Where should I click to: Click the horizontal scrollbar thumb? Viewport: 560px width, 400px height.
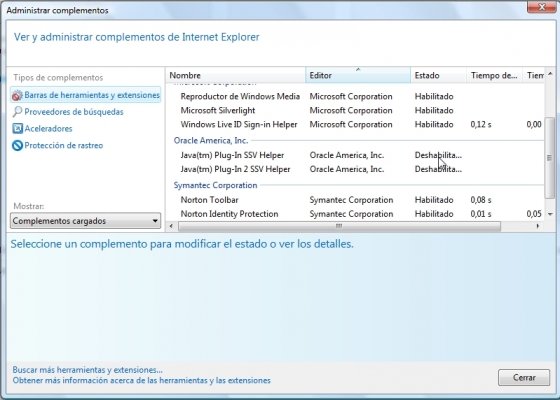pos(339,226)
